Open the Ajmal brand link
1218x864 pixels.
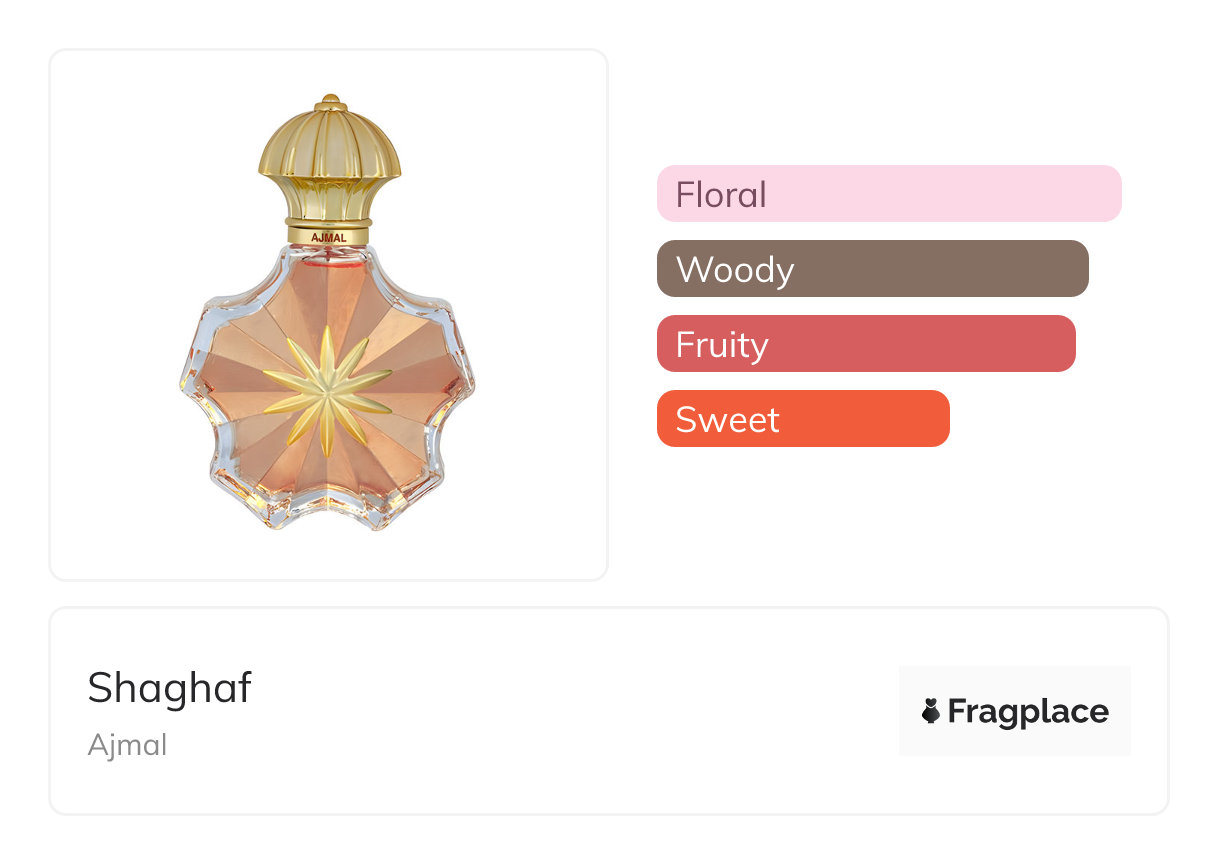[127, 745]
